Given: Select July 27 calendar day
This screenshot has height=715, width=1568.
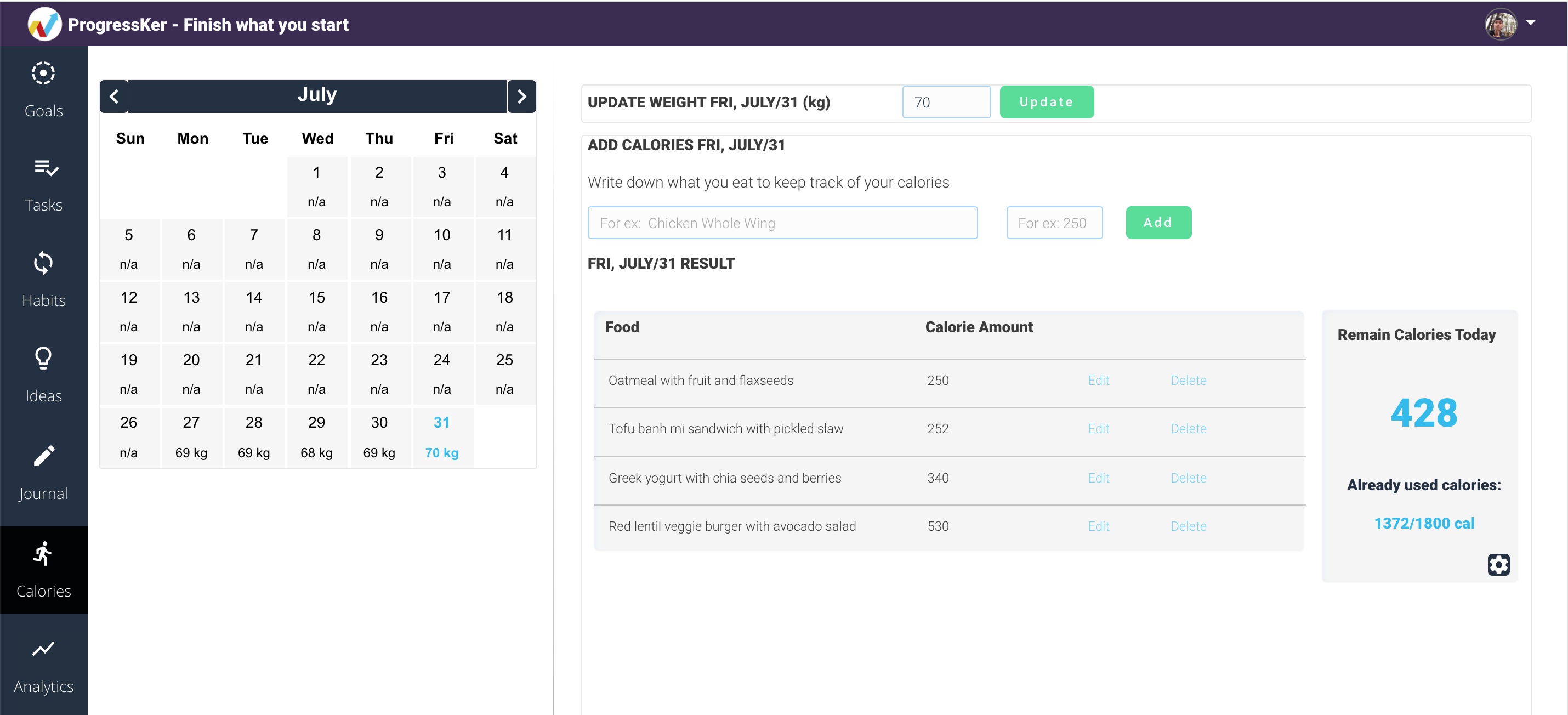Looking at the screenshot, I should pos(191,436).
